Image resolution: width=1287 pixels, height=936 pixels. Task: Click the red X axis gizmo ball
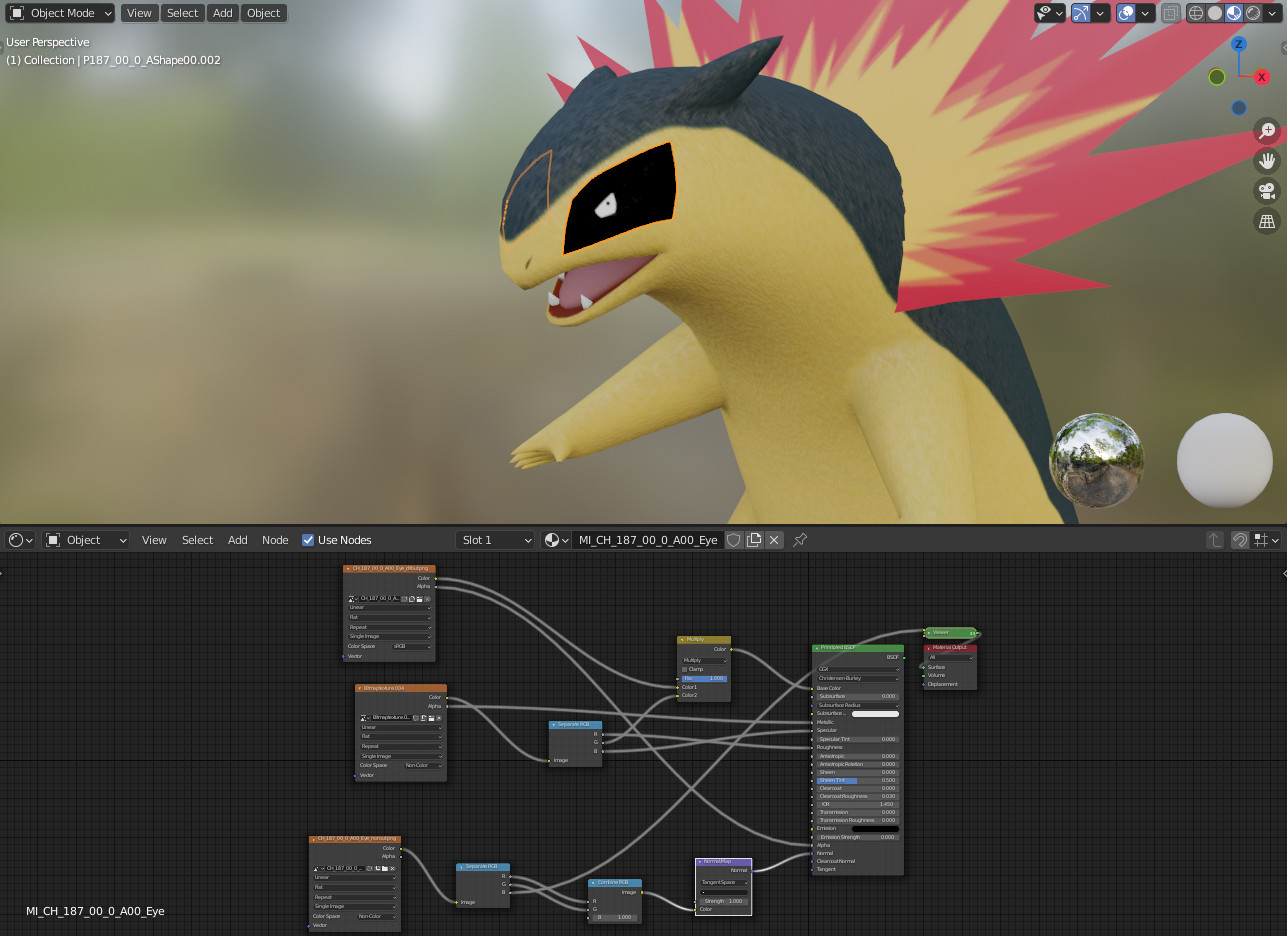[x=1262, y=77]
